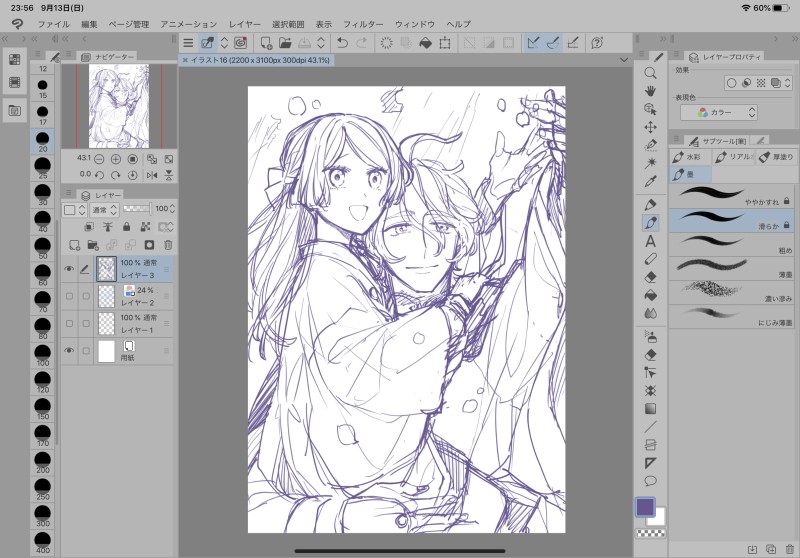Click the lock layer icon

coord(127,226)
